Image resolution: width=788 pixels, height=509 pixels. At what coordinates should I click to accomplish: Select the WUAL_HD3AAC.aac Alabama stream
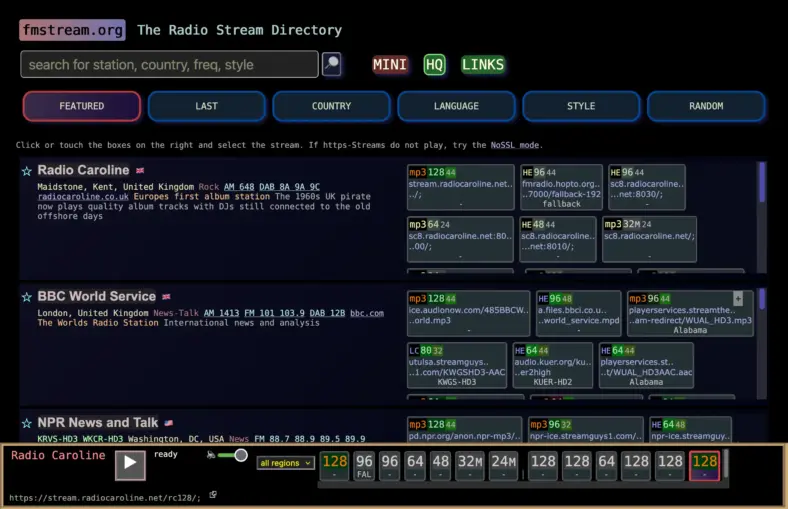(x=646, y=365)
